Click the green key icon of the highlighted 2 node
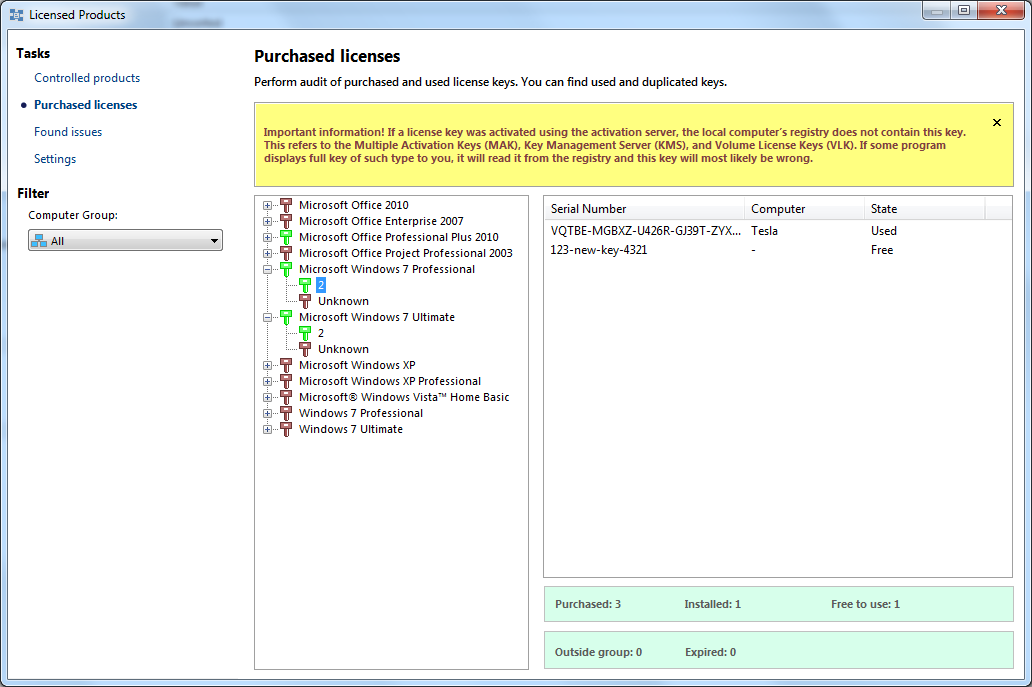The width and height of the screenshot is (1032, 687). tap(305, 285)
